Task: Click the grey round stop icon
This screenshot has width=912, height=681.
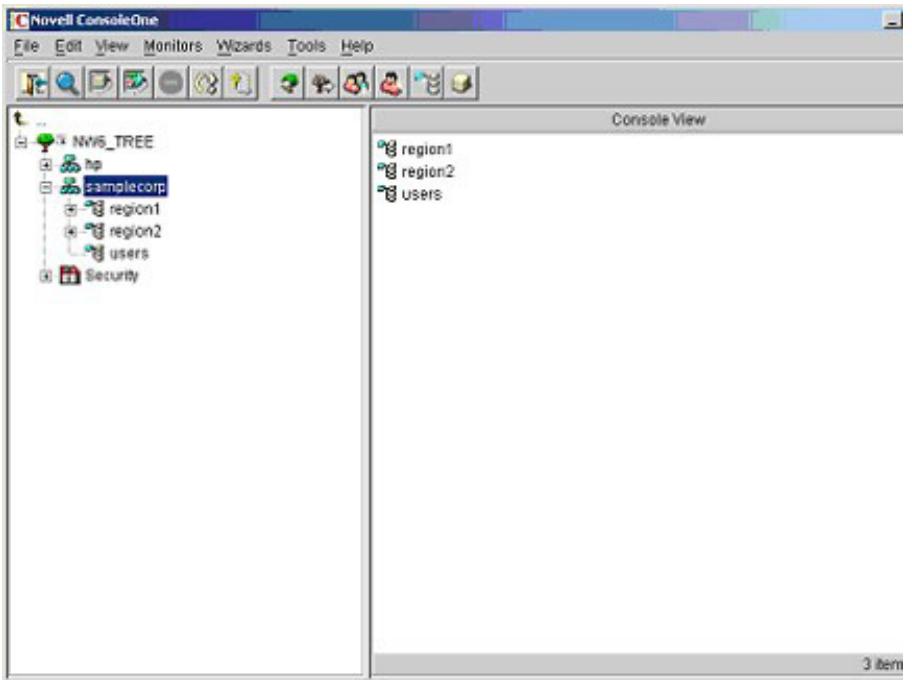Action: (171, 83)
